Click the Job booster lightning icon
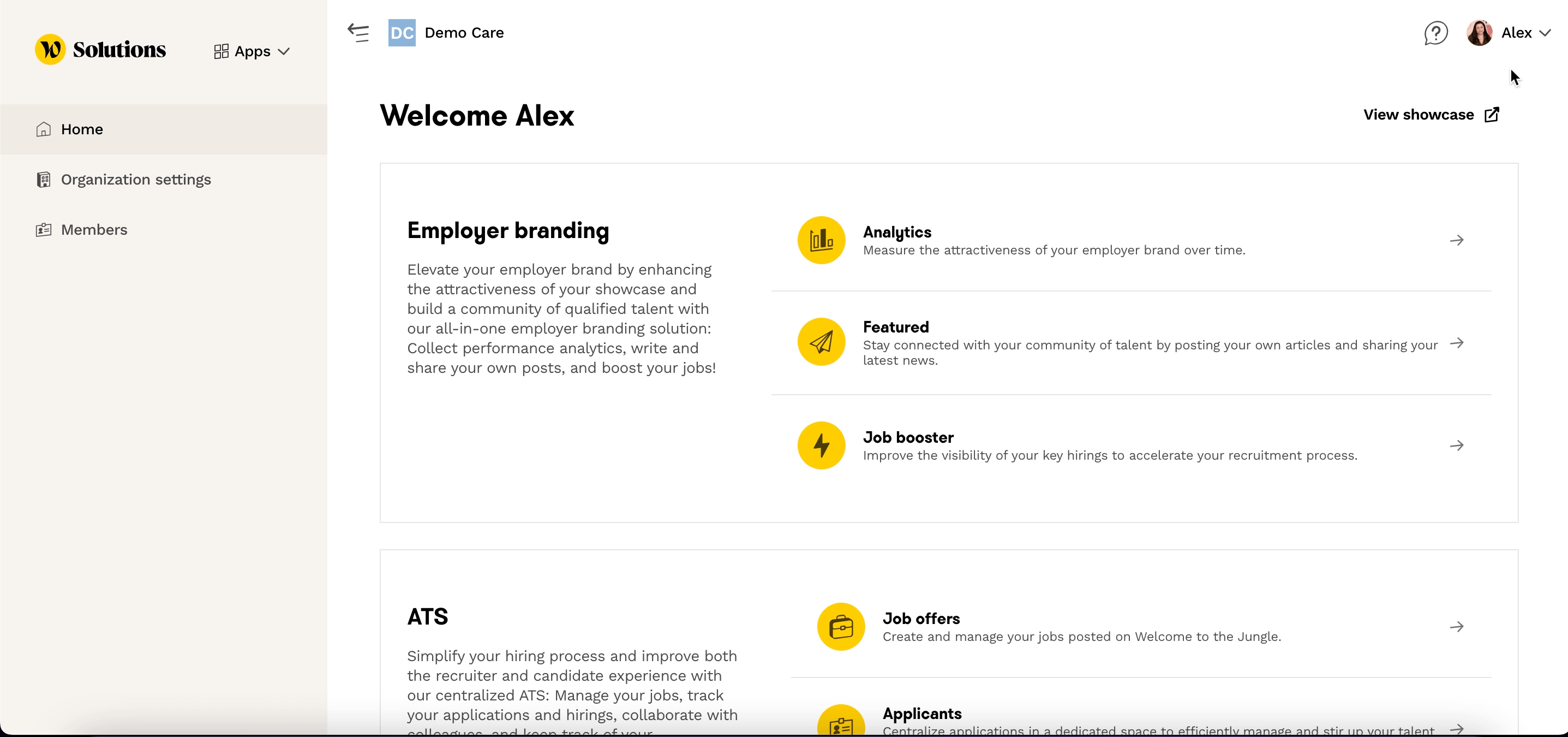The width and height of the screenshot is (1568, 737). pos(821,445)
